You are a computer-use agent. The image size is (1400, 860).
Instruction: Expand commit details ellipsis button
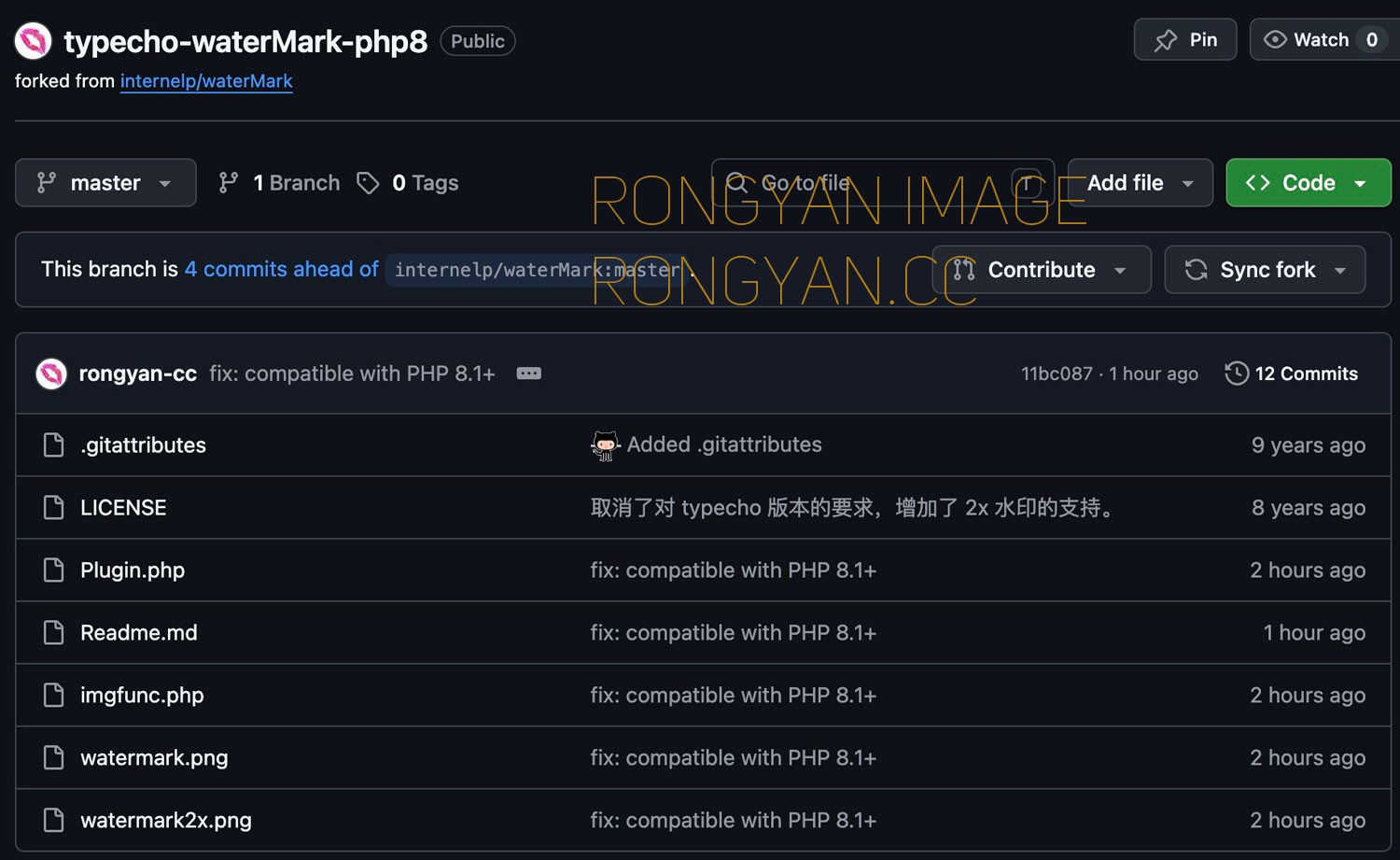point(529,374)
